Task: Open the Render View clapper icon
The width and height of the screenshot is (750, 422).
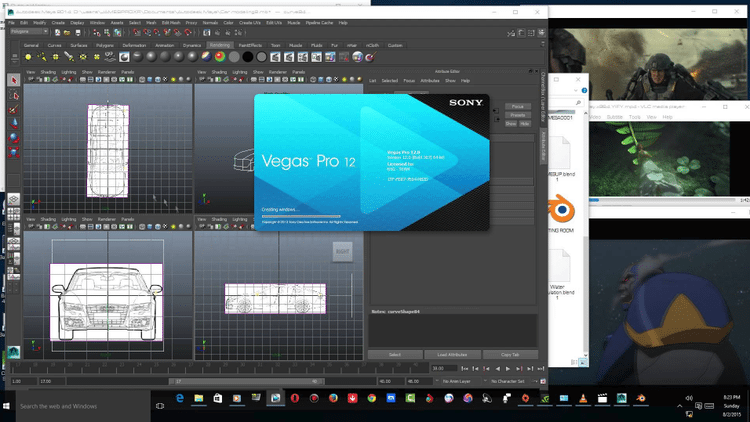Action: pos(207,33)
